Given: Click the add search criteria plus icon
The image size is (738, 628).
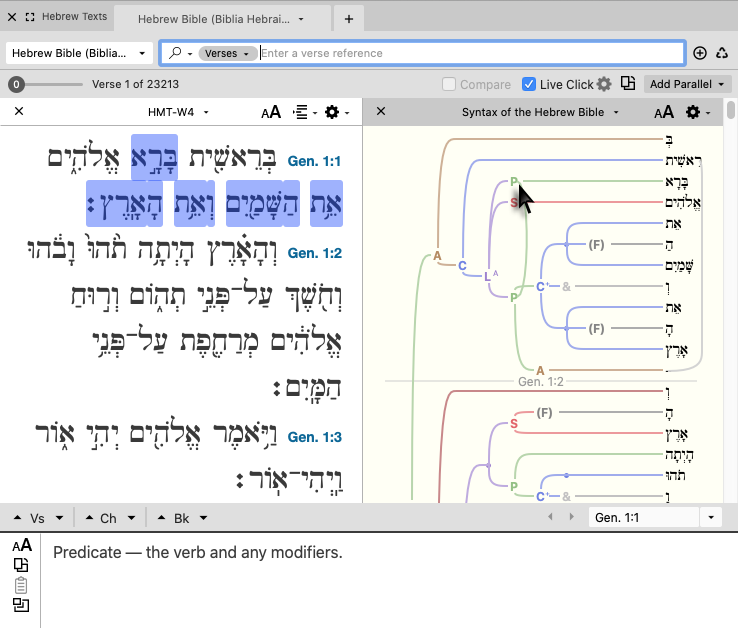Looking at the screenshot, I should point(700,53).
